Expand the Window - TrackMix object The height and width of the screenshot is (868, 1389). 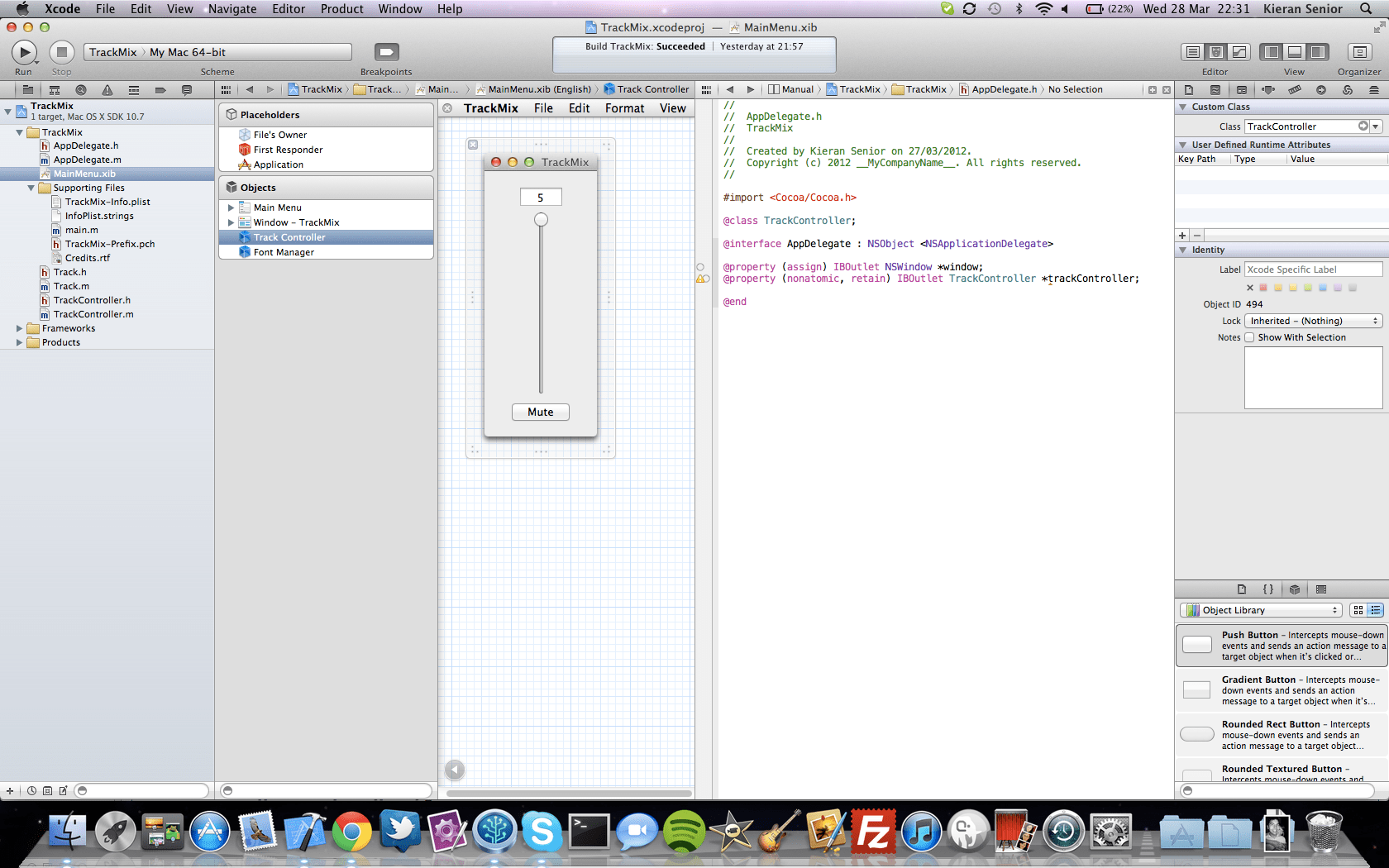[231, 222]
